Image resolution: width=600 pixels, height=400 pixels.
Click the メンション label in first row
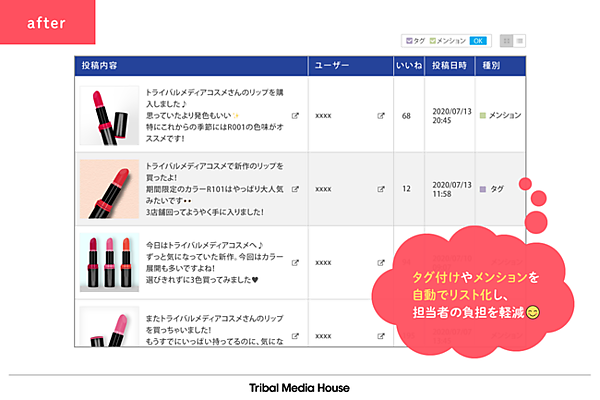pos(505,116)
